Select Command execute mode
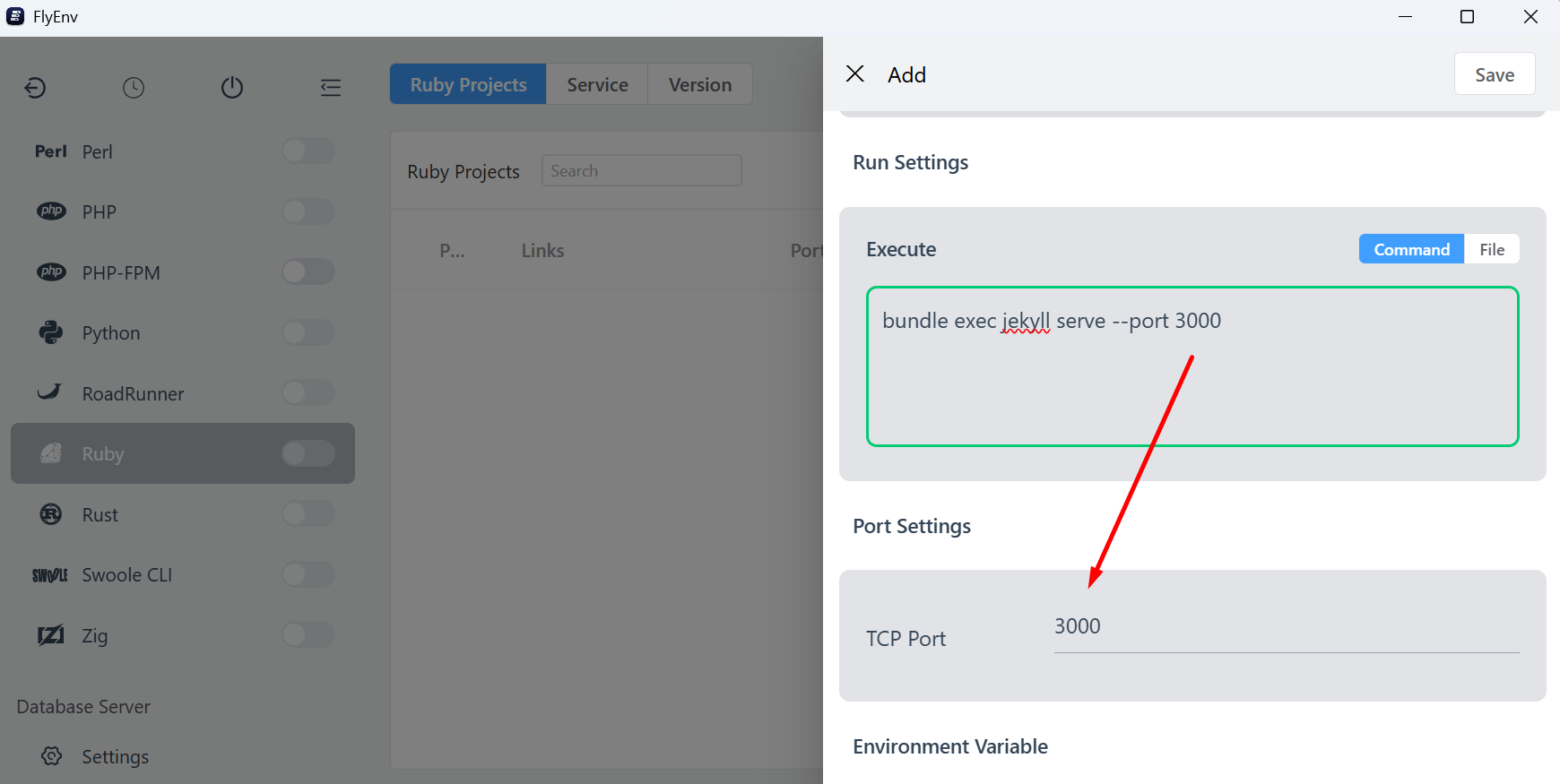Screen dimensions: 1560x784 point(1411,249)
